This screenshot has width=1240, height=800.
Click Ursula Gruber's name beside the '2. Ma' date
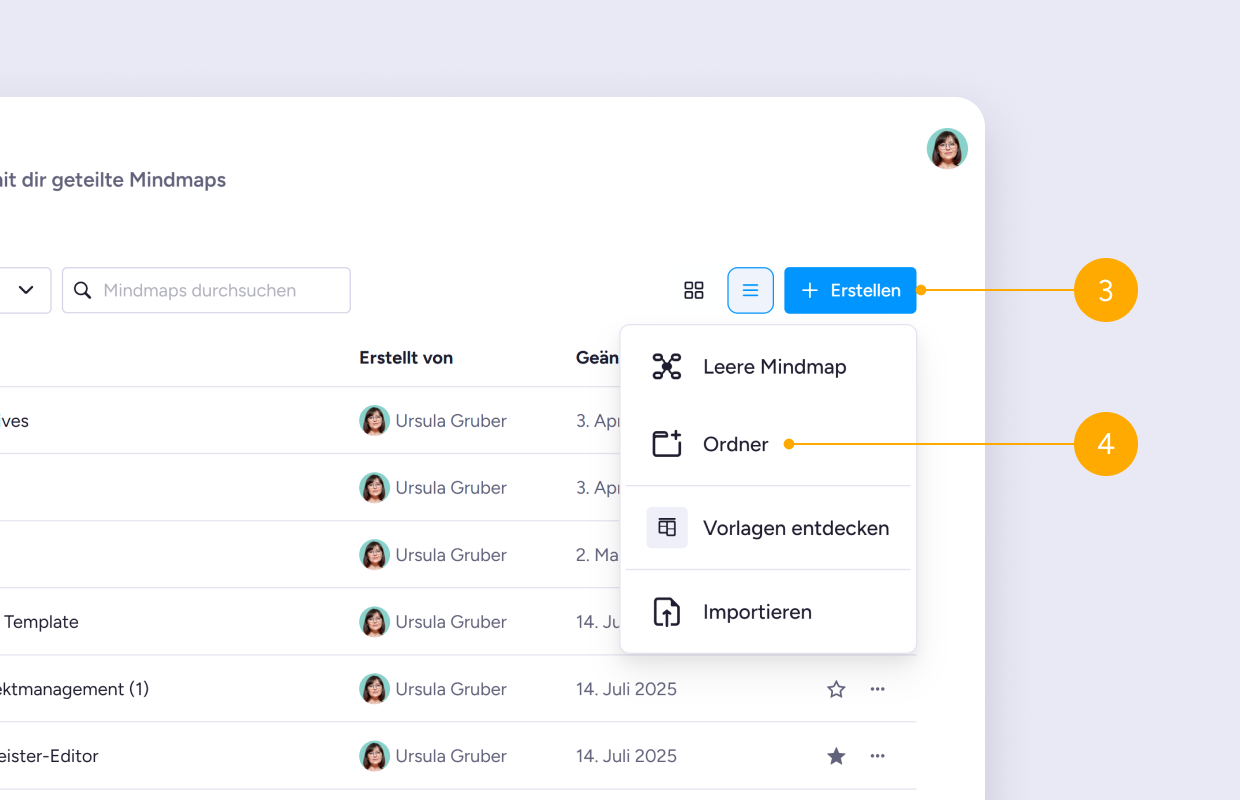[451, 555]
